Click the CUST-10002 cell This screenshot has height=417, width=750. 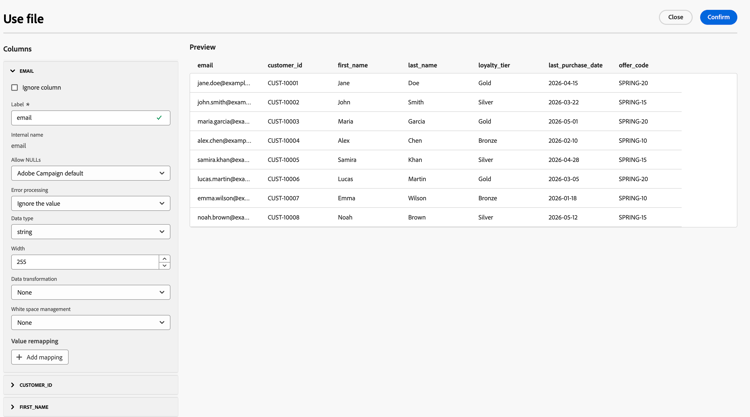pos(283,102)
